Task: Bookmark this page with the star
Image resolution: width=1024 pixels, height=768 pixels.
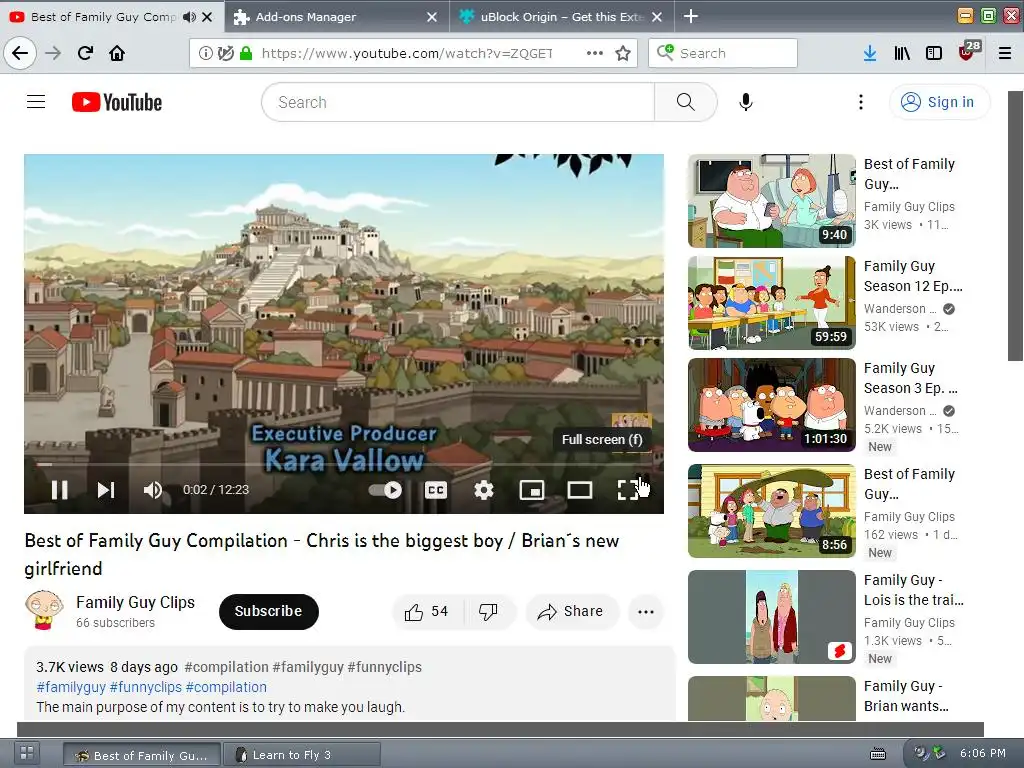Action: 623,53
